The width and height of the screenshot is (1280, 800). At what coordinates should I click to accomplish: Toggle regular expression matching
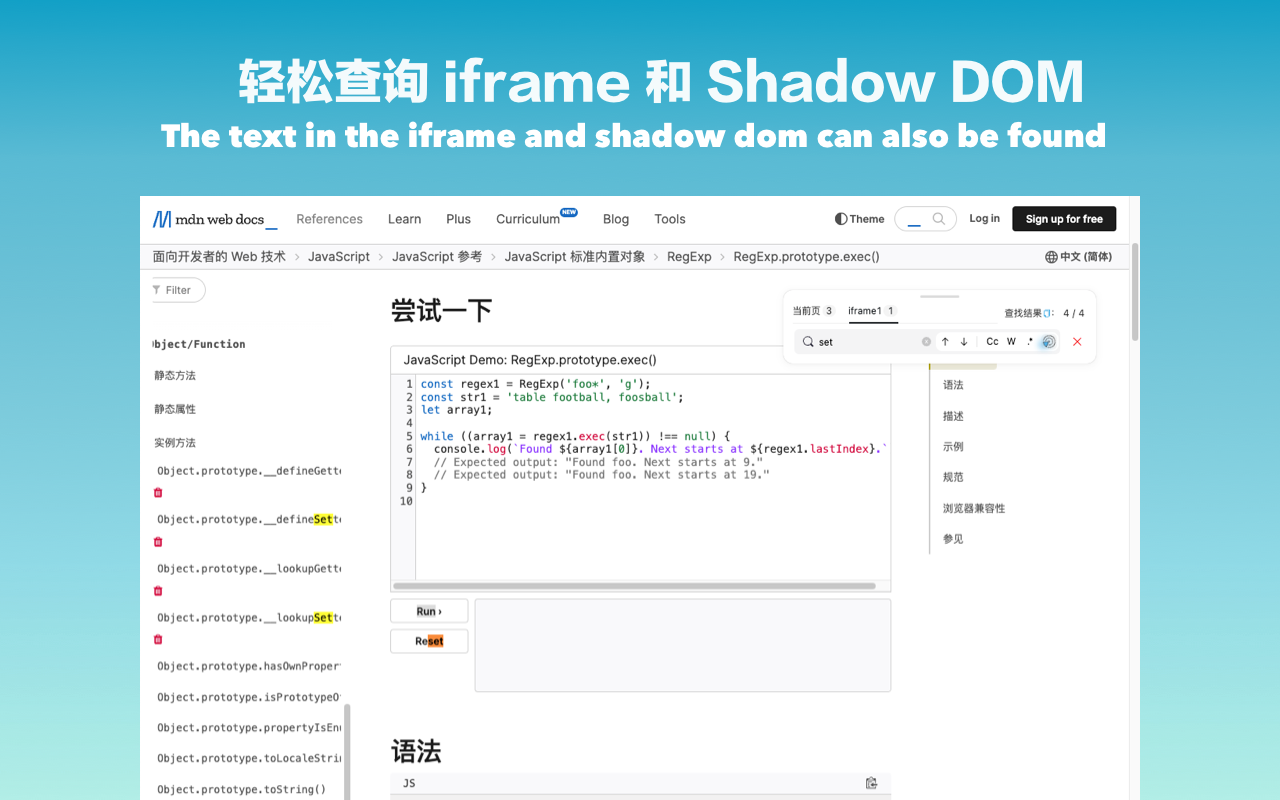click(1029, 342)
